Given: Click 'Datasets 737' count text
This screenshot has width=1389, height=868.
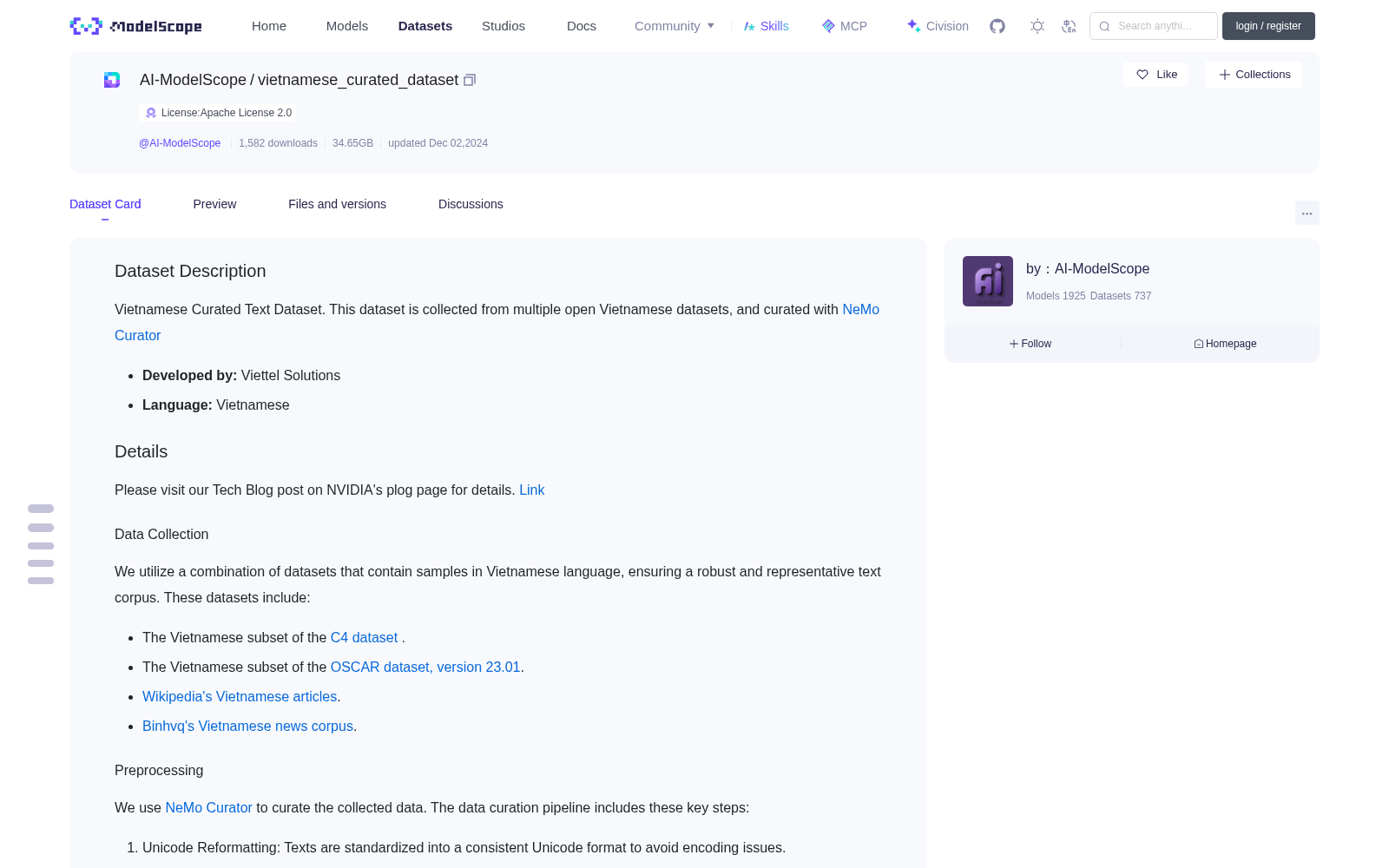Looking at the screenshot, I should coord(1121,296).
